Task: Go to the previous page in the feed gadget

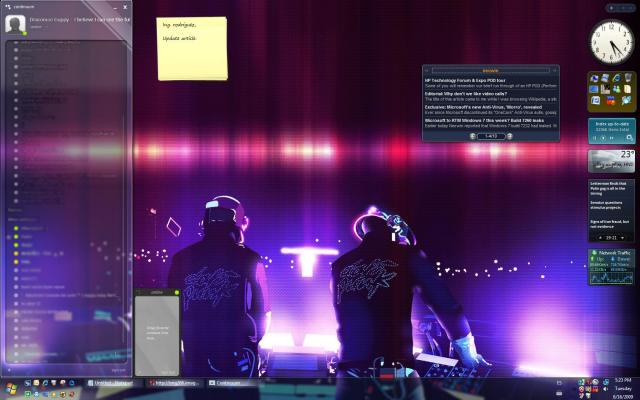Action: (473, 135)
